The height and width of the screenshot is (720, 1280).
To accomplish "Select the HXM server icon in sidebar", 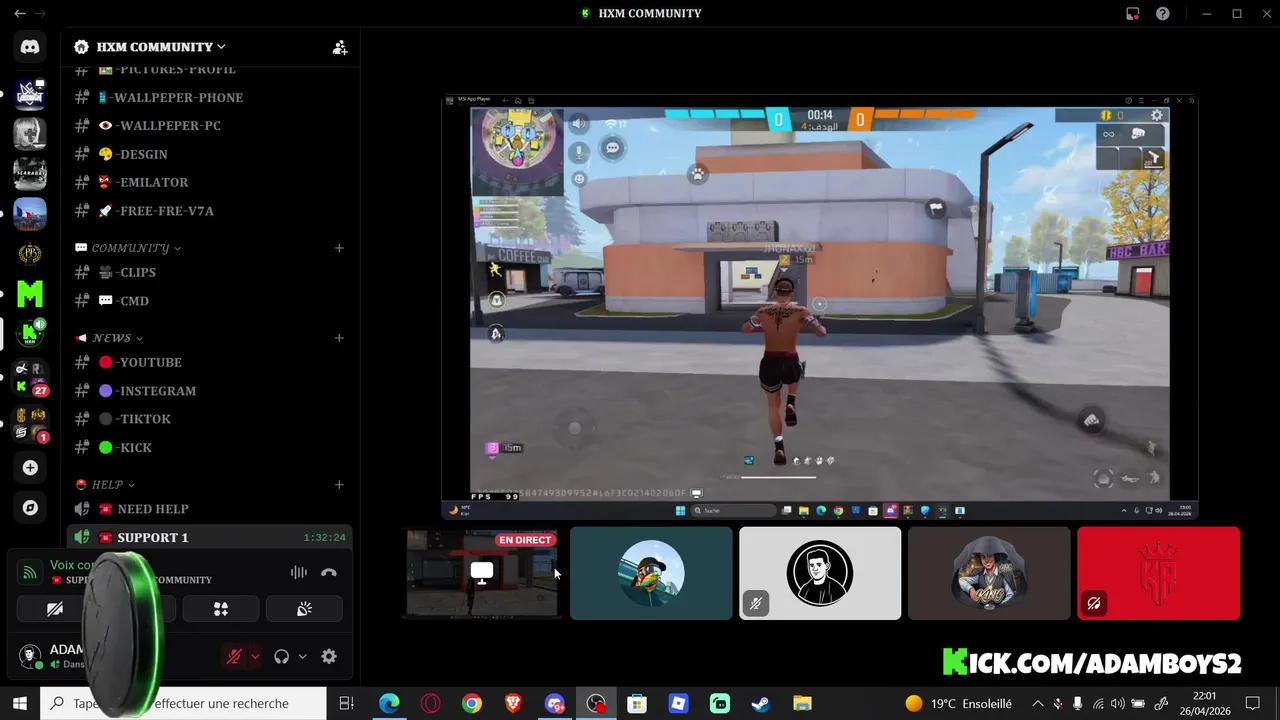I will tap(30, 334).
